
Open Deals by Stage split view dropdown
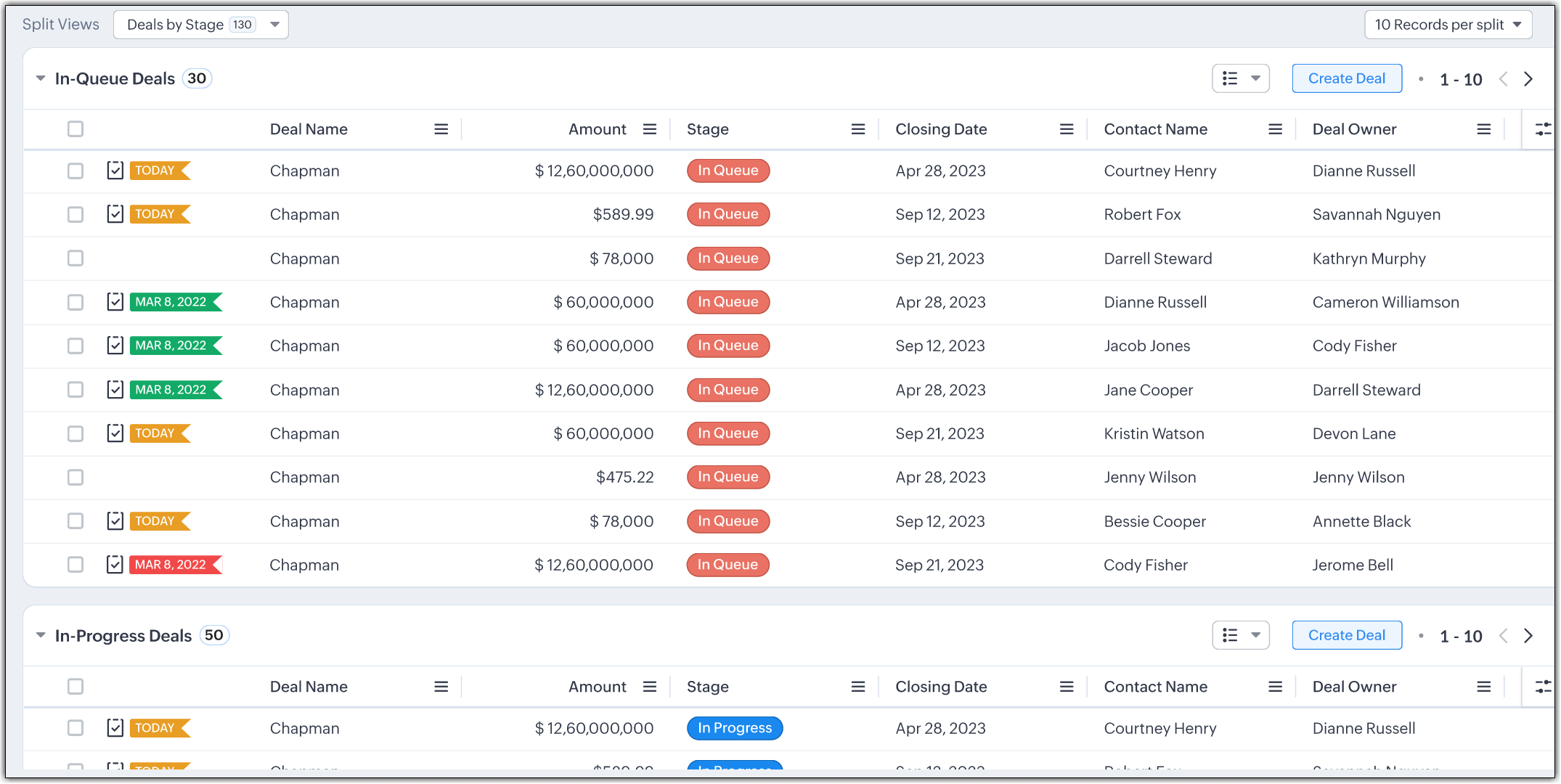[201, 25]
